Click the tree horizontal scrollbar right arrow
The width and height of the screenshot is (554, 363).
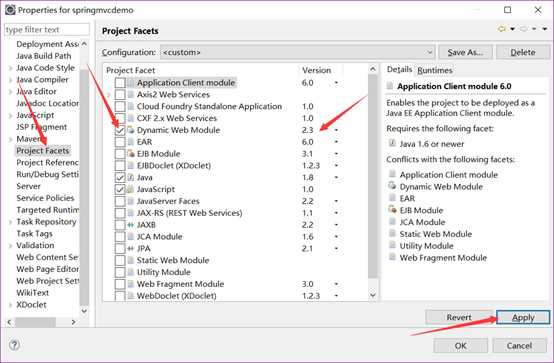[73, 322]
